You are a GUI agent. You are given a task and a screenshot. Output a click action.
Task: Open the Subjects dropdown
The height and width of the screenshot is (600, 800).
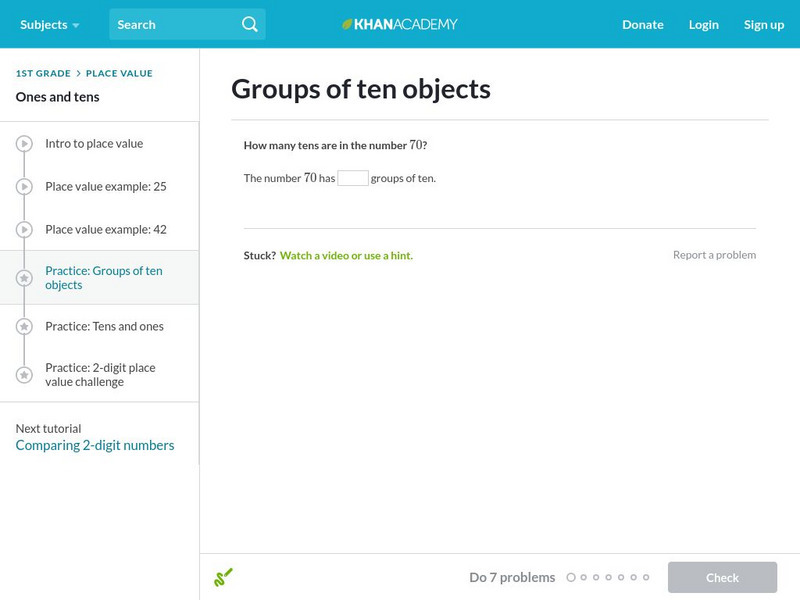pyautogui.click(x=44, y=24)
